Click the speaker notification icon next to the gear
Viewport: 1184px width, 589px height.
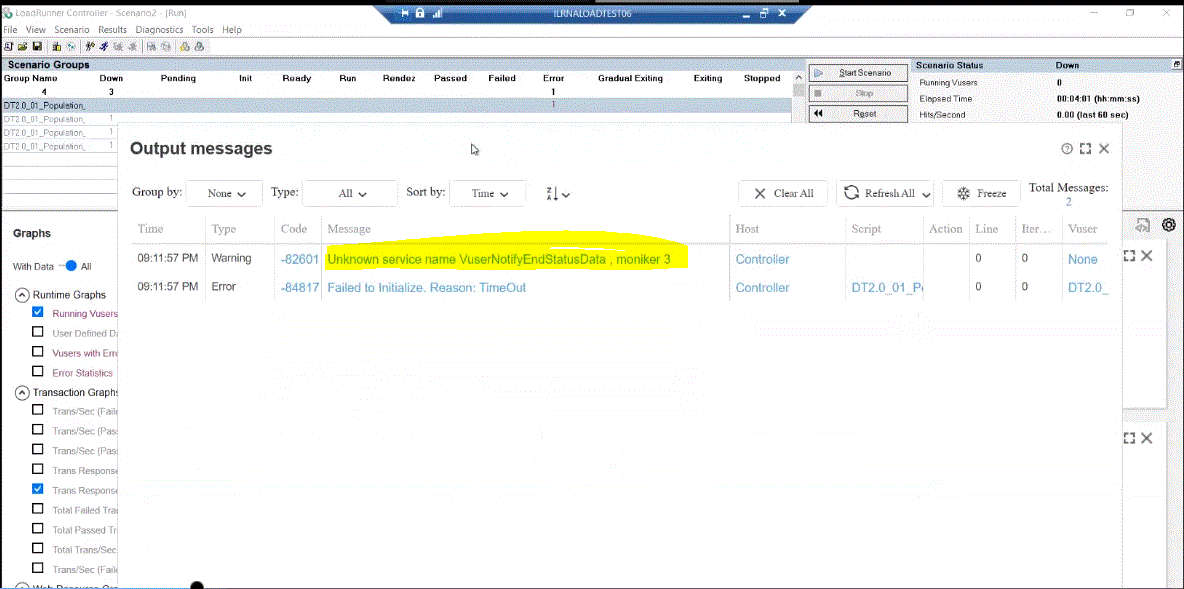(1143, 224)
